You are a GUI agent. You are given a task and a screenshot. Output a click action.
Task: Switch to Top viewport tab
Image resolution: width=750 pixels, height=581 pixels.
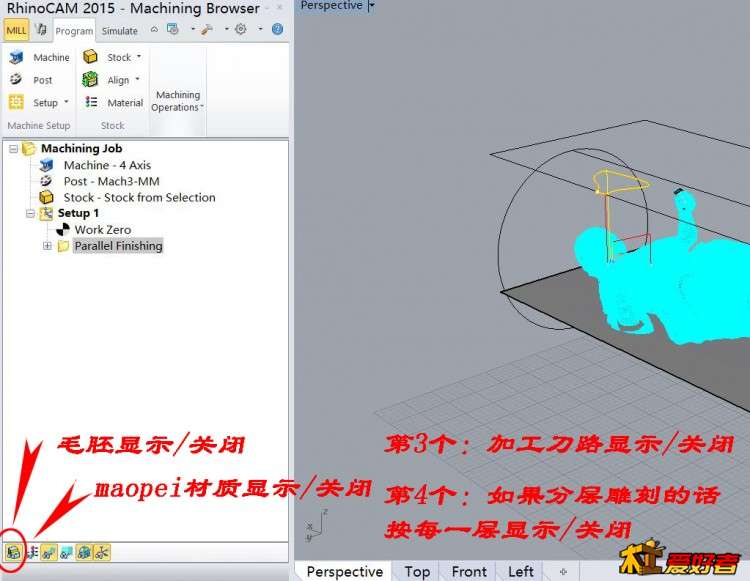(417, 571)
